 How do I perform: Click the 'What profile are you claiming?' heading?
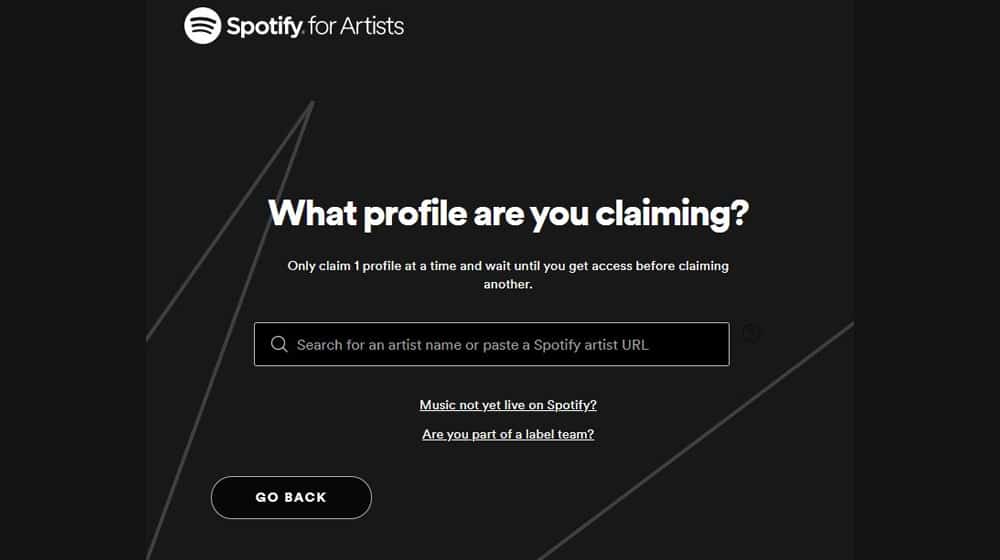click(508, 213)
